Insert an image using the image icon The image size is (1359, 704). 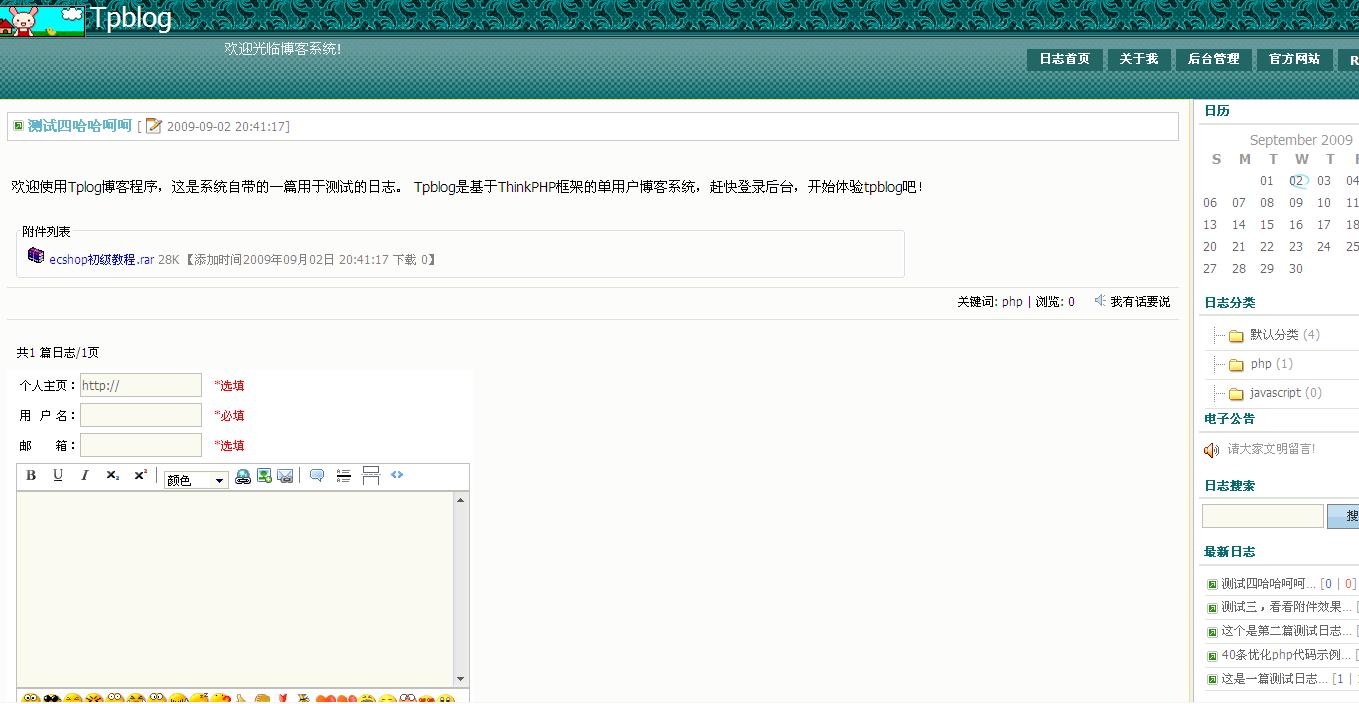click(x=264, y=476)
